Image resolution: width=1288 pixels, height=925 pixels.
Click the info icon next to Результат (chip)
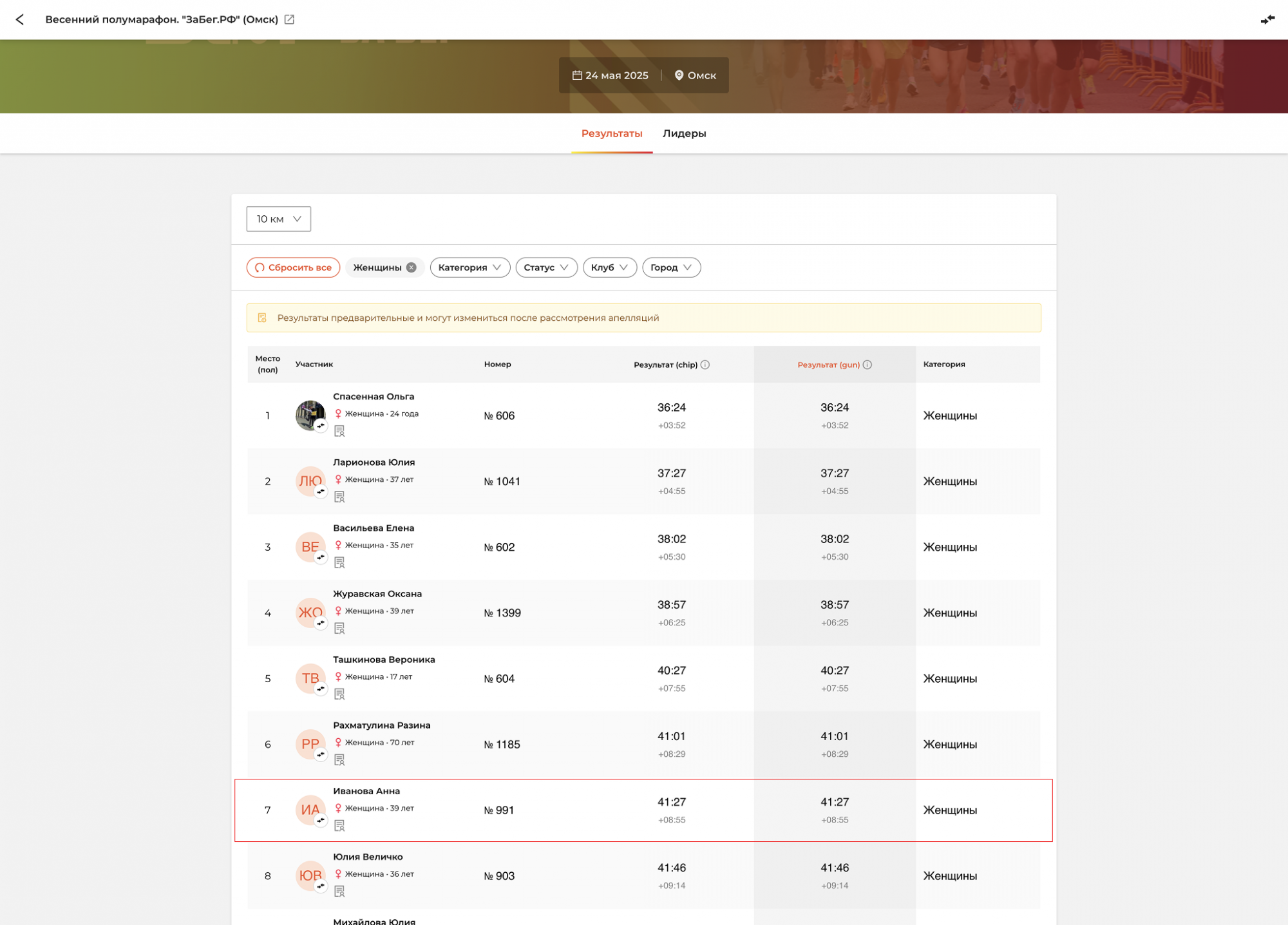point(705,365)
